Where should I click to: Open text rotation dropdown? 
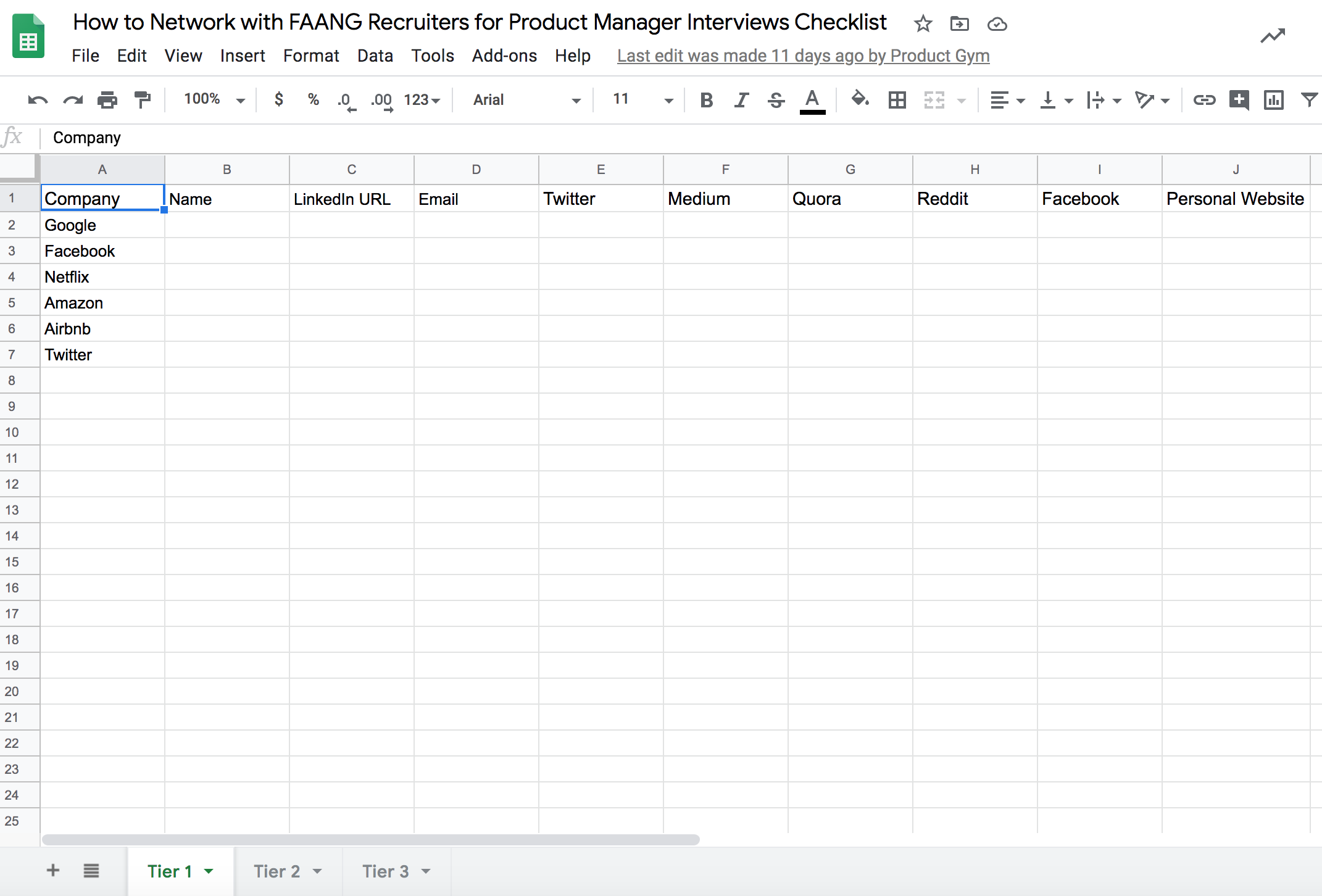point(1152,100)
